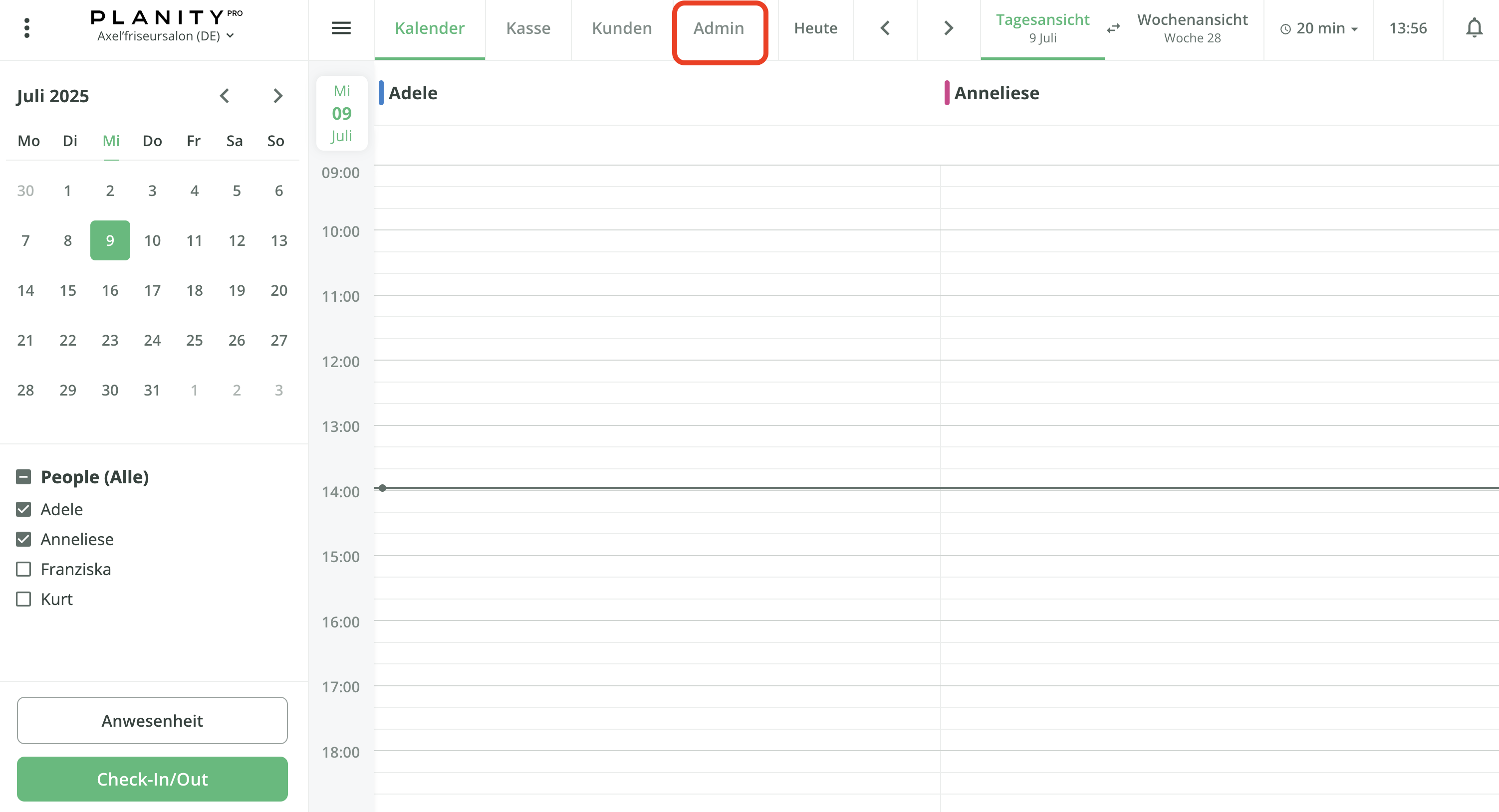The width and height of the screenshot is (1499, 812).
Task: Open the three-dot overflow menu
Action: click(x=26, y=27)
